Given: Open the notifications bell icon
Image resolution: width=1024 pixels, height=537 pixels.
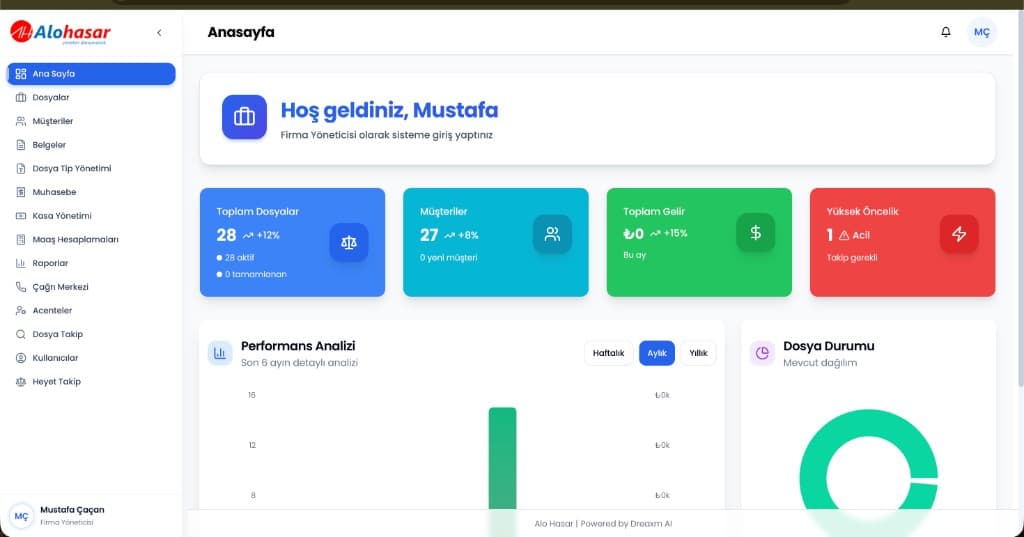Looking at the screenshot, I should coord(946,32).
